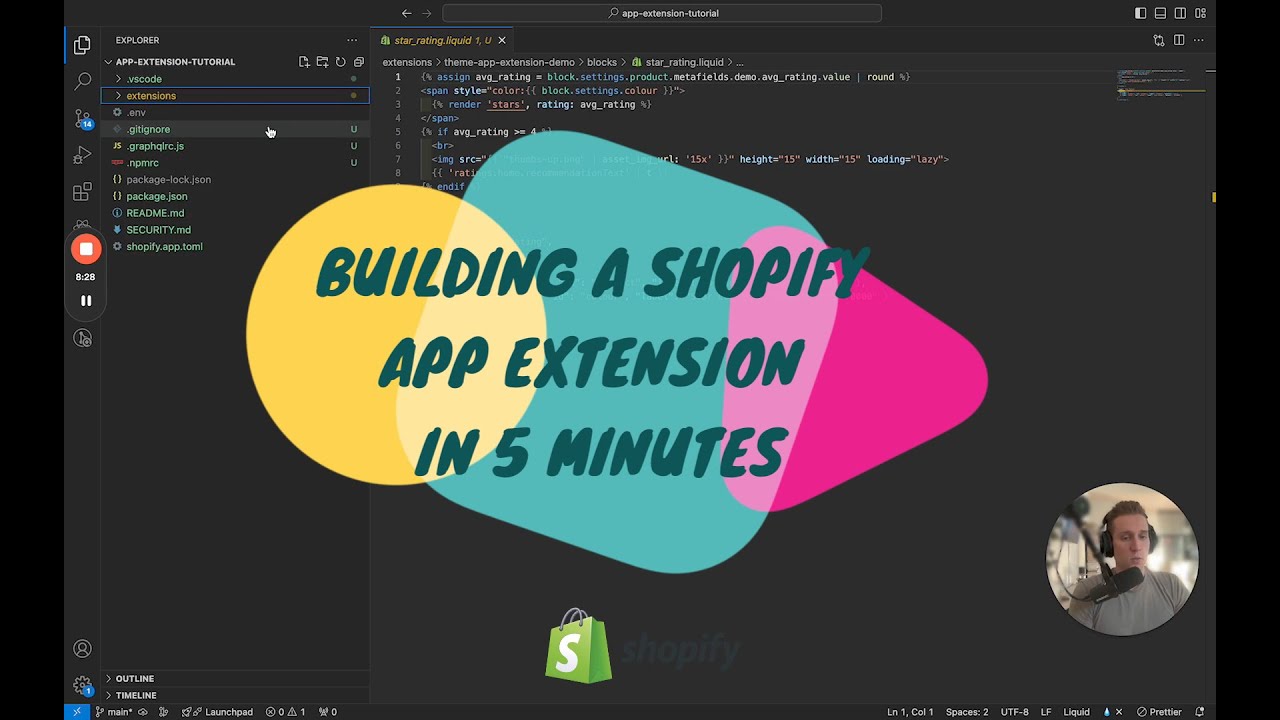
Task: Toggle the secondary side bar from the title bar
Action: click(x=1180, y=13)
